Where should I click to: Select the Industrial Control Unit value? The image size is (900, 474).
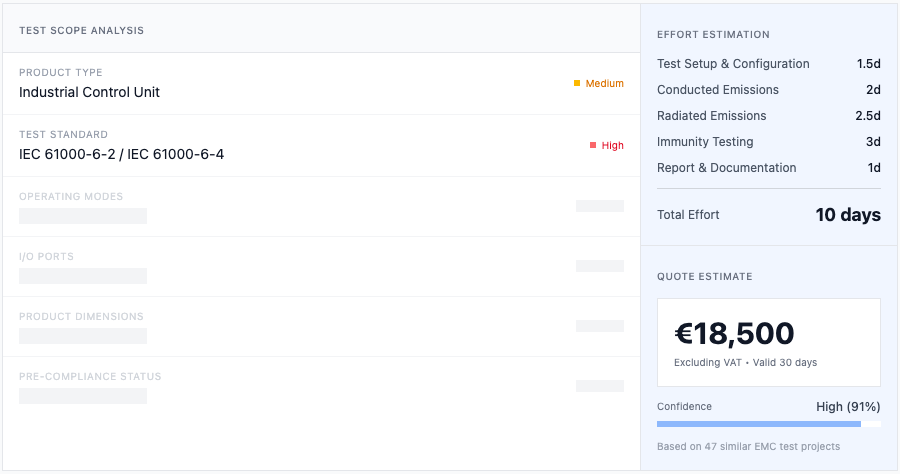point(89,92)
